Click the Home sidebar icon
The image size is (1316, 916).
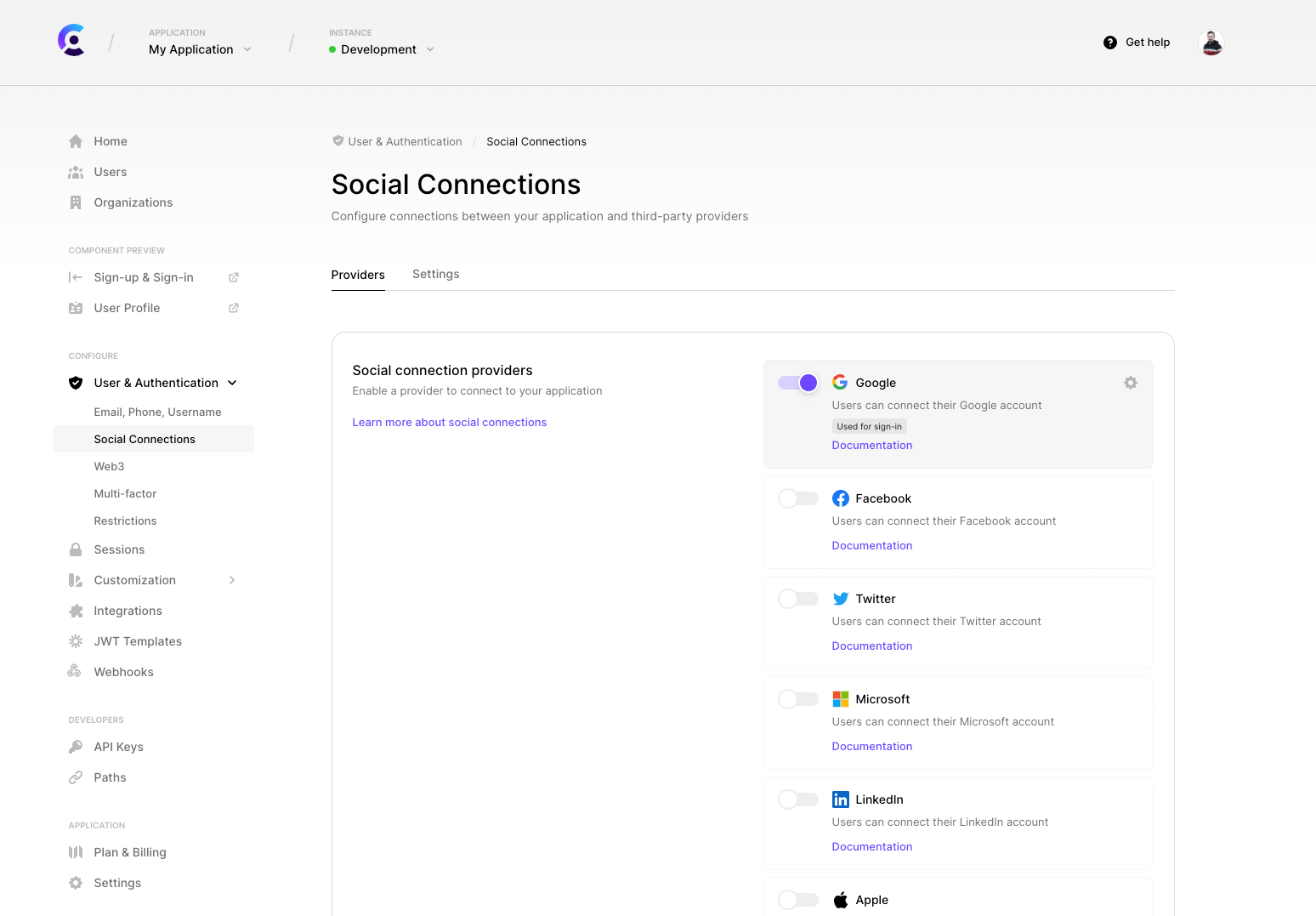[76, 141]
